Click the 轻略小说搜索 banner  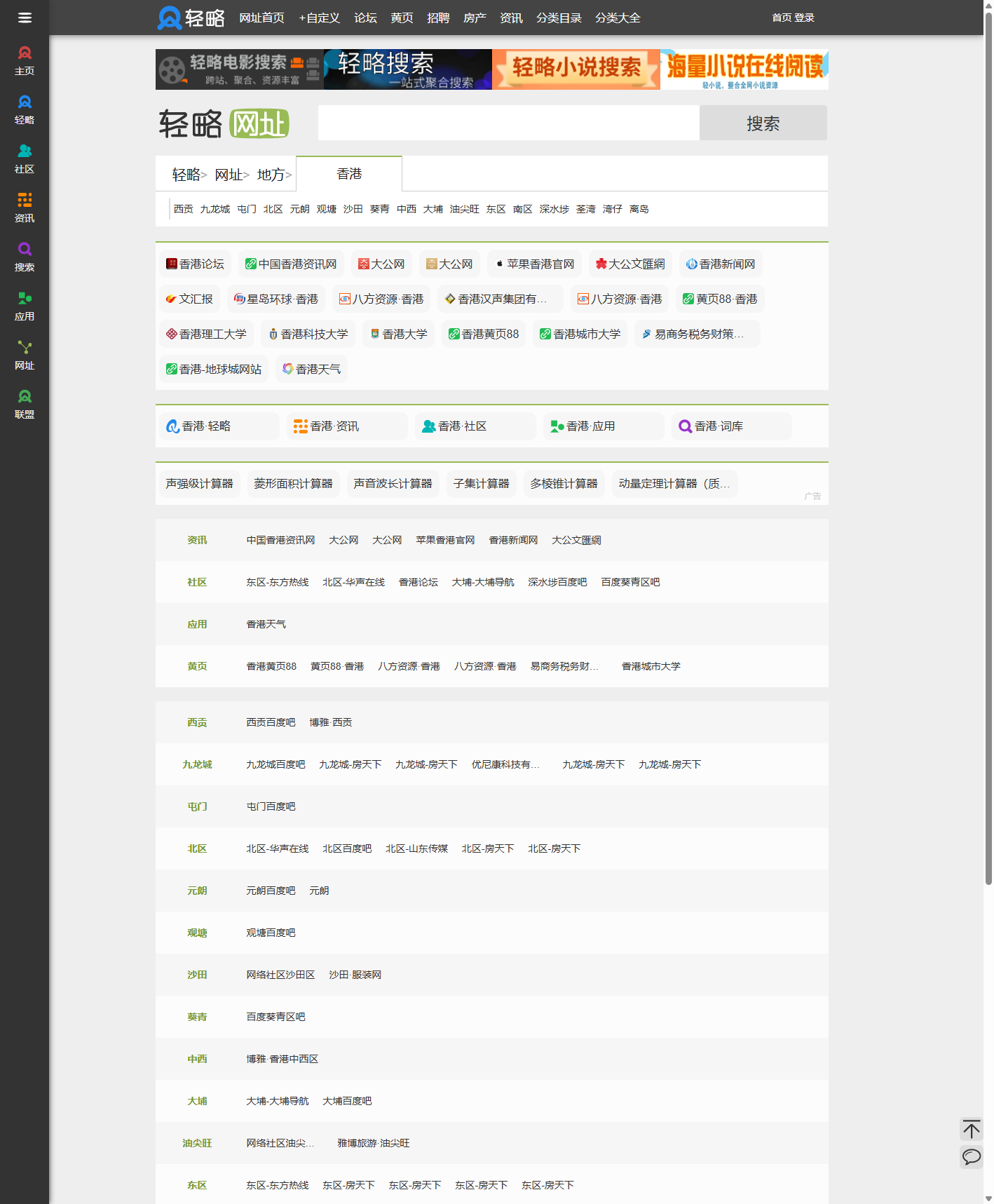[576, 69]
